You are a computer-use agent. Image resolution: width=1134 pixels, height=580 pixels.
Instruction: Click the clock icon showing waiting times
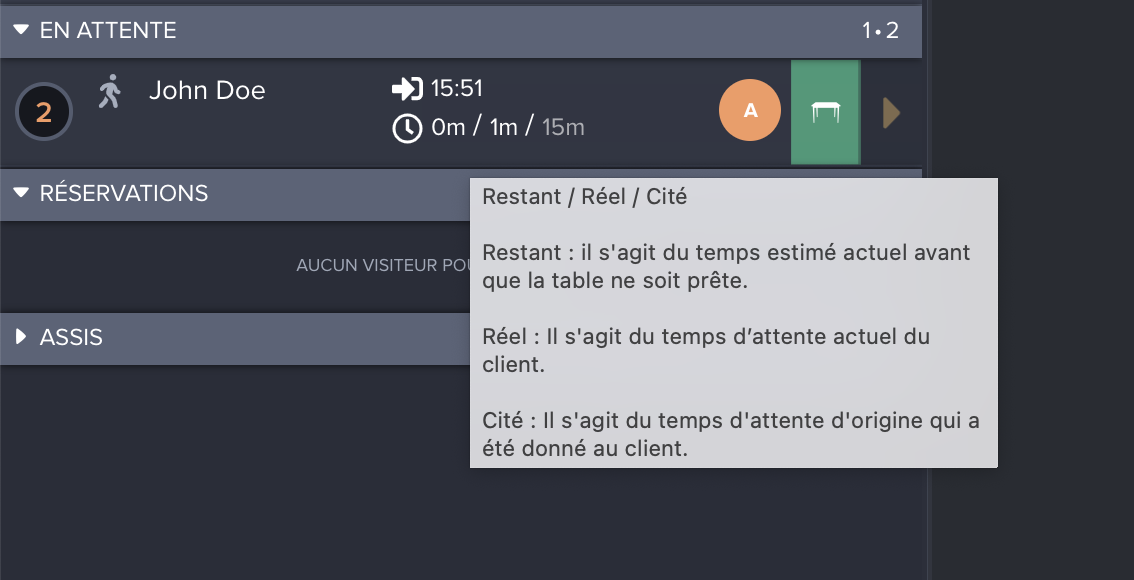click(x=407, y=128)
